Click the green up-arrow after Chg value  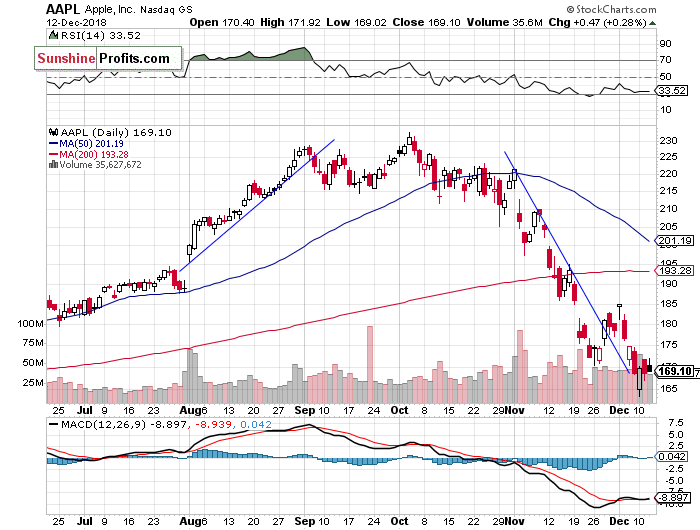click(652, 23)
